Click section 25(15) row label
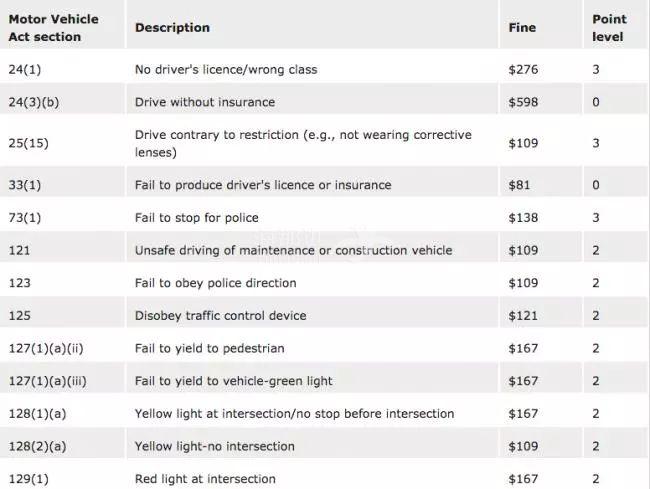 pos(29,143)
